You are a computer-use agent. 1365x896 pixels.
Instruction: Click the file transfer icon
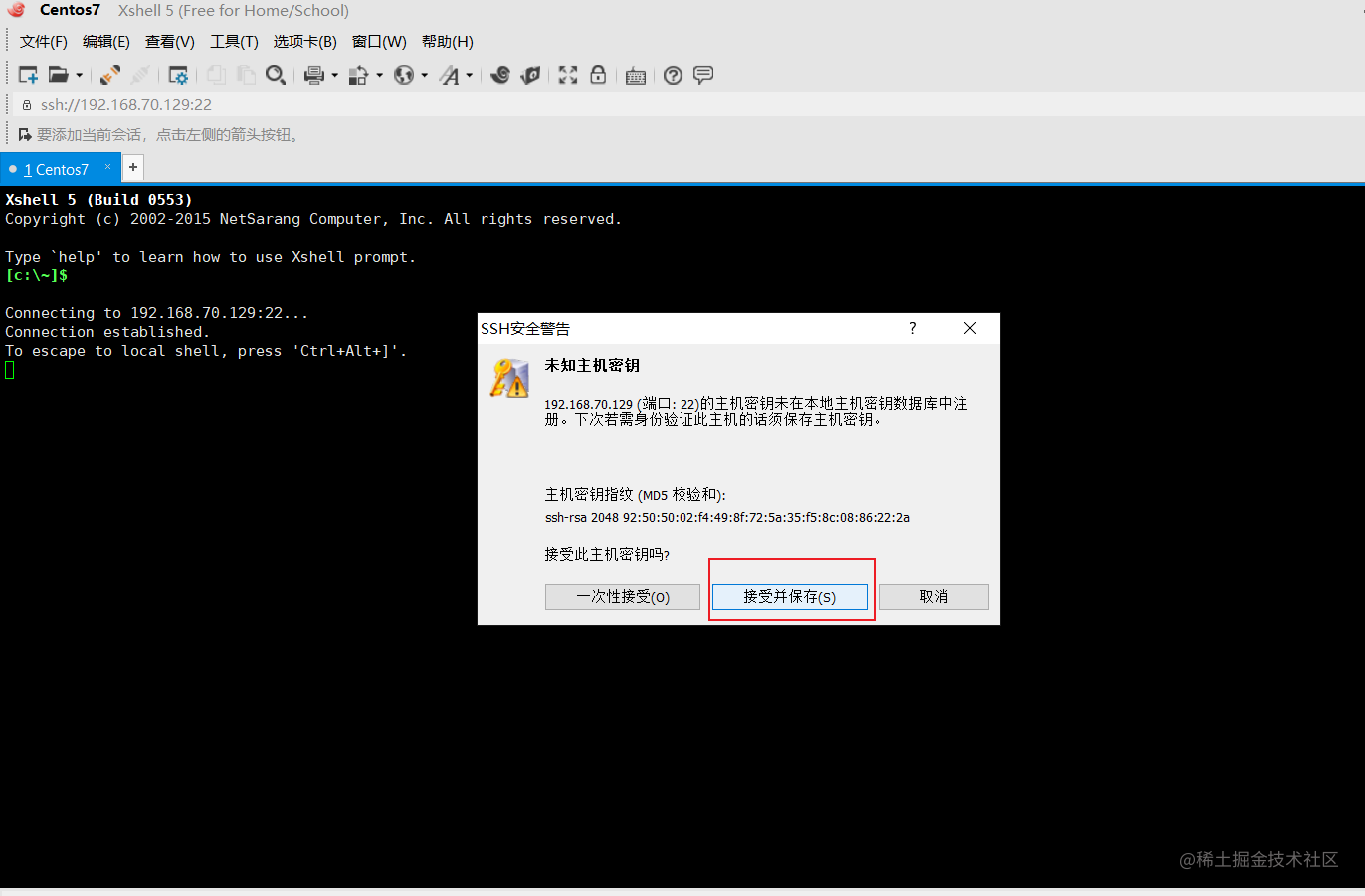(359, 75)
